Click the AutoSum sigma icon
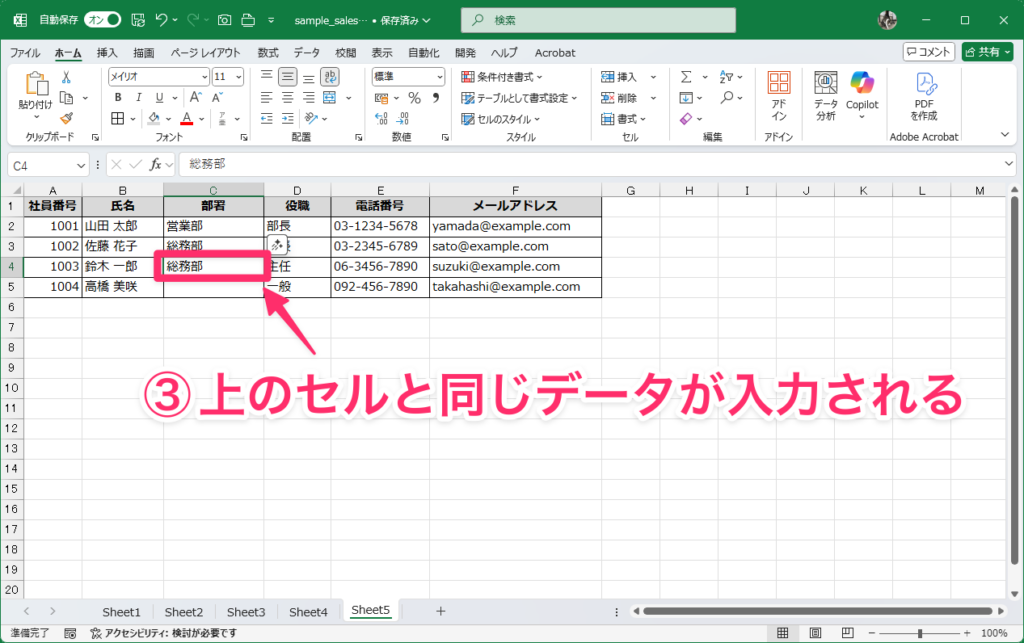 coord(686,77)
